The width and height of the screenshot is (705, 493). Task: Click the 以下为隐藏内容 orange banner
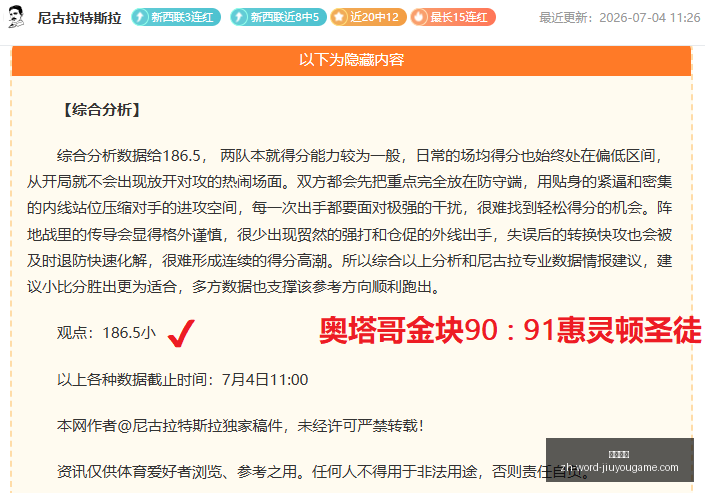tap(351, 60)
